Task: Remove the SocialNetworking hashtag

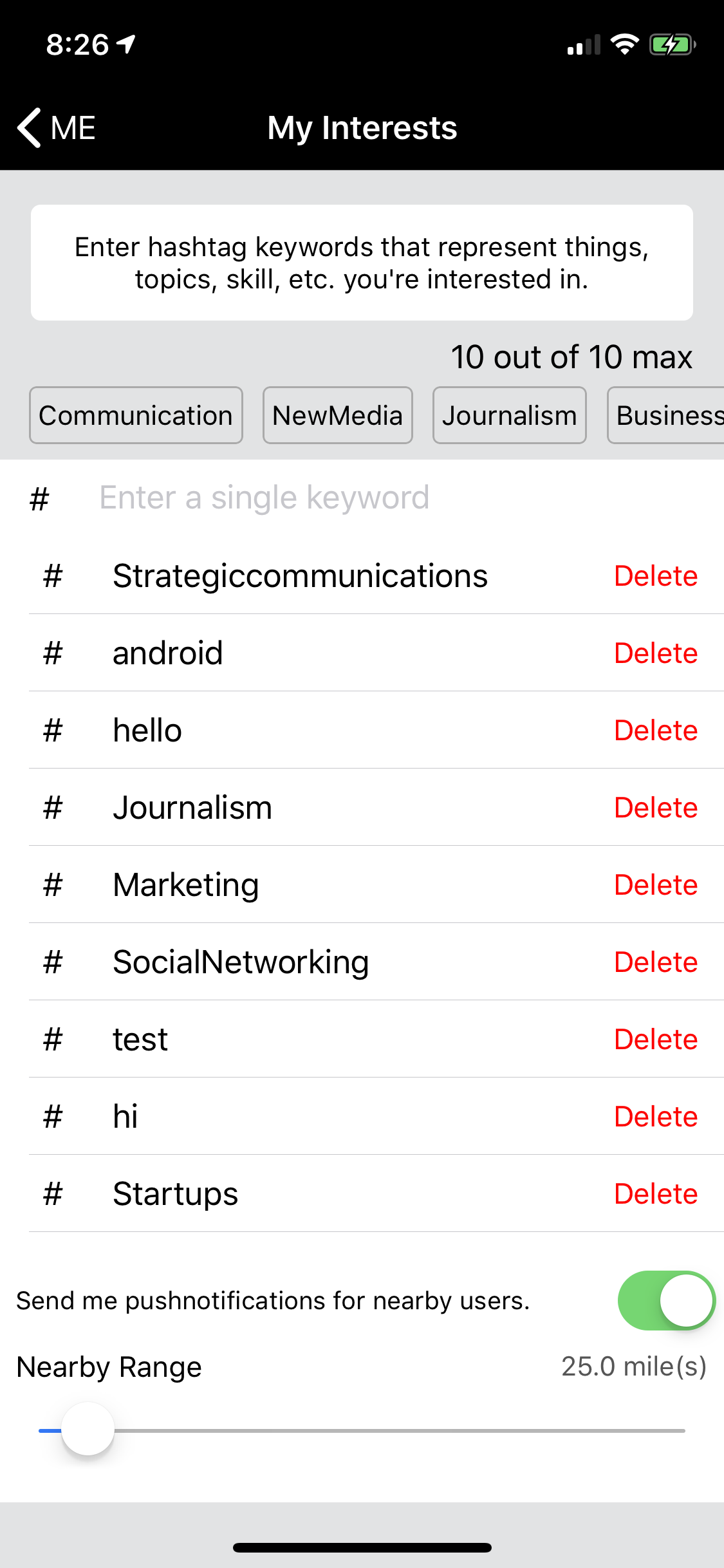Action: point(655,962)
